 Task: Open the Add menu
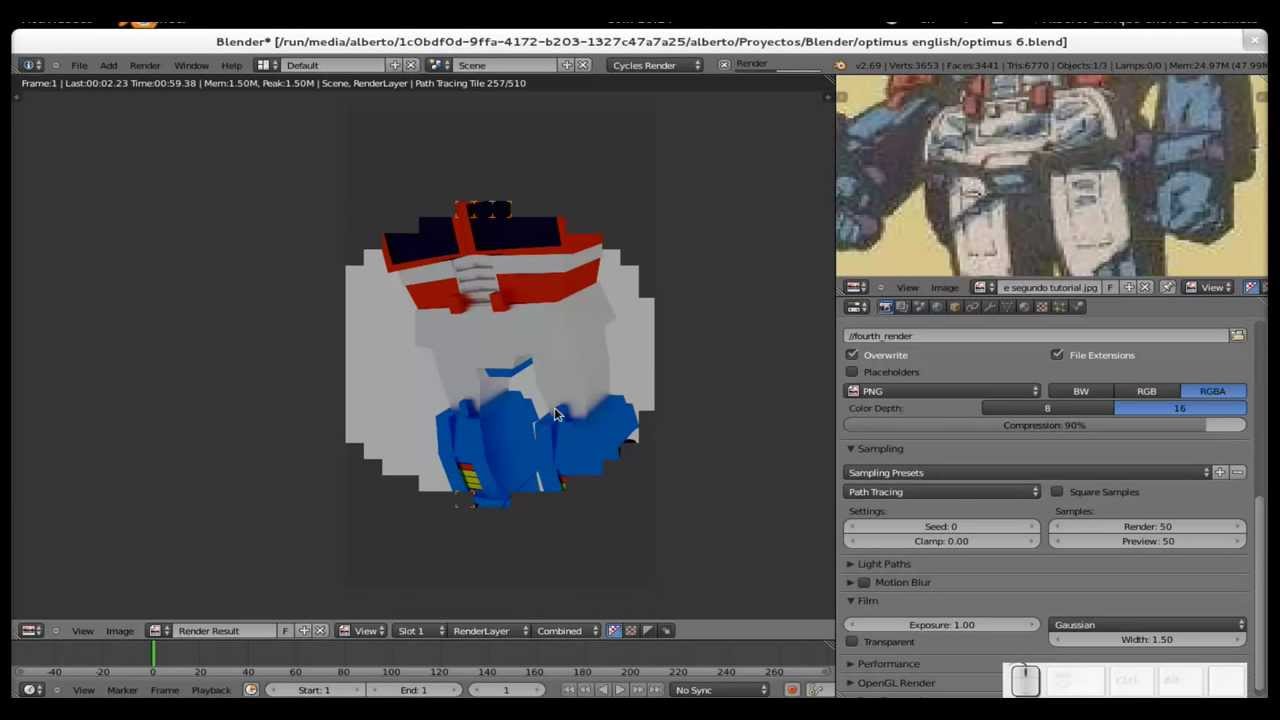tap(108, 65)
